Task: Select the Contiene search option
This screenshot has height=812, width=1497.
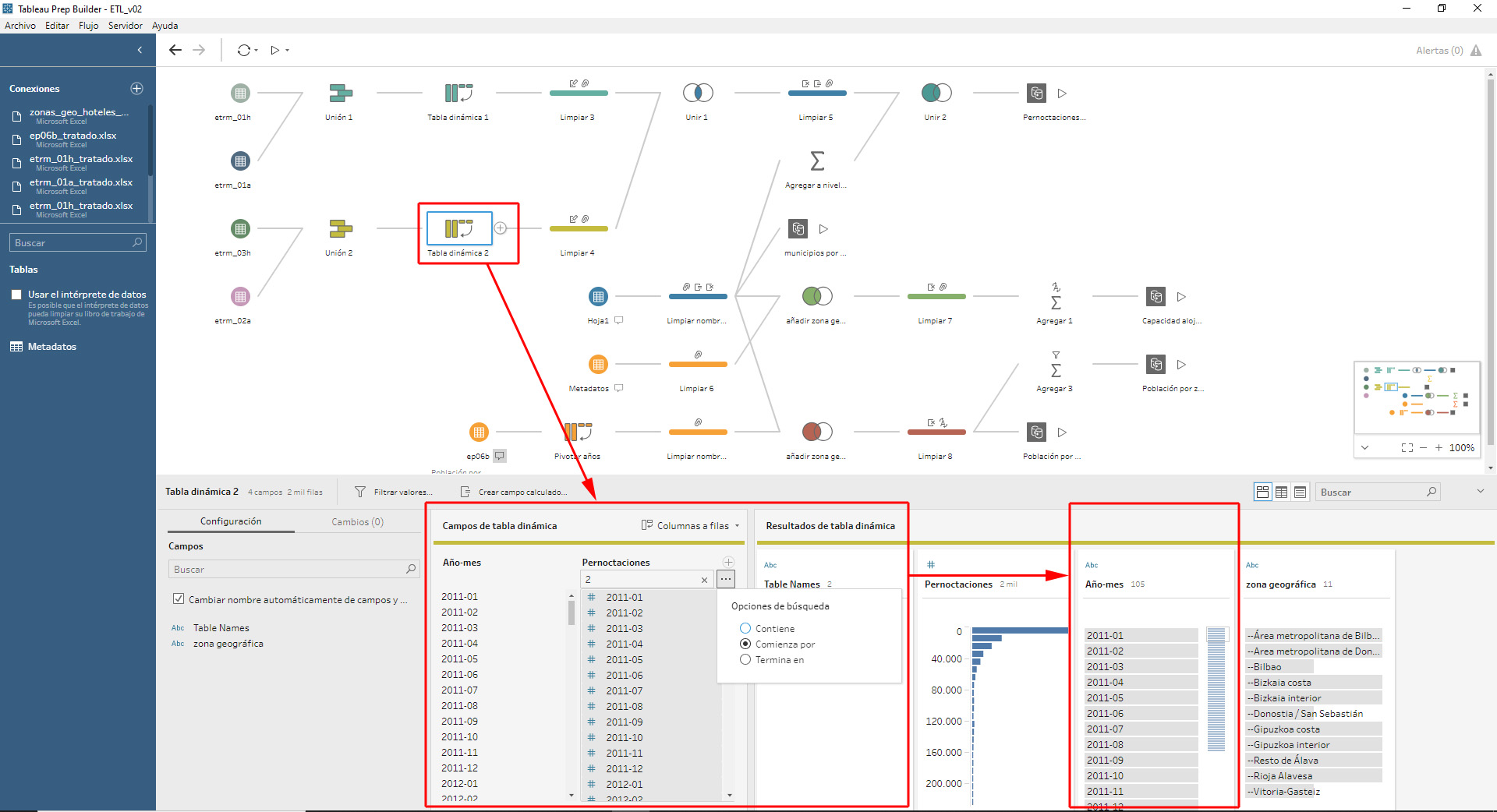Action: (745, 628)
